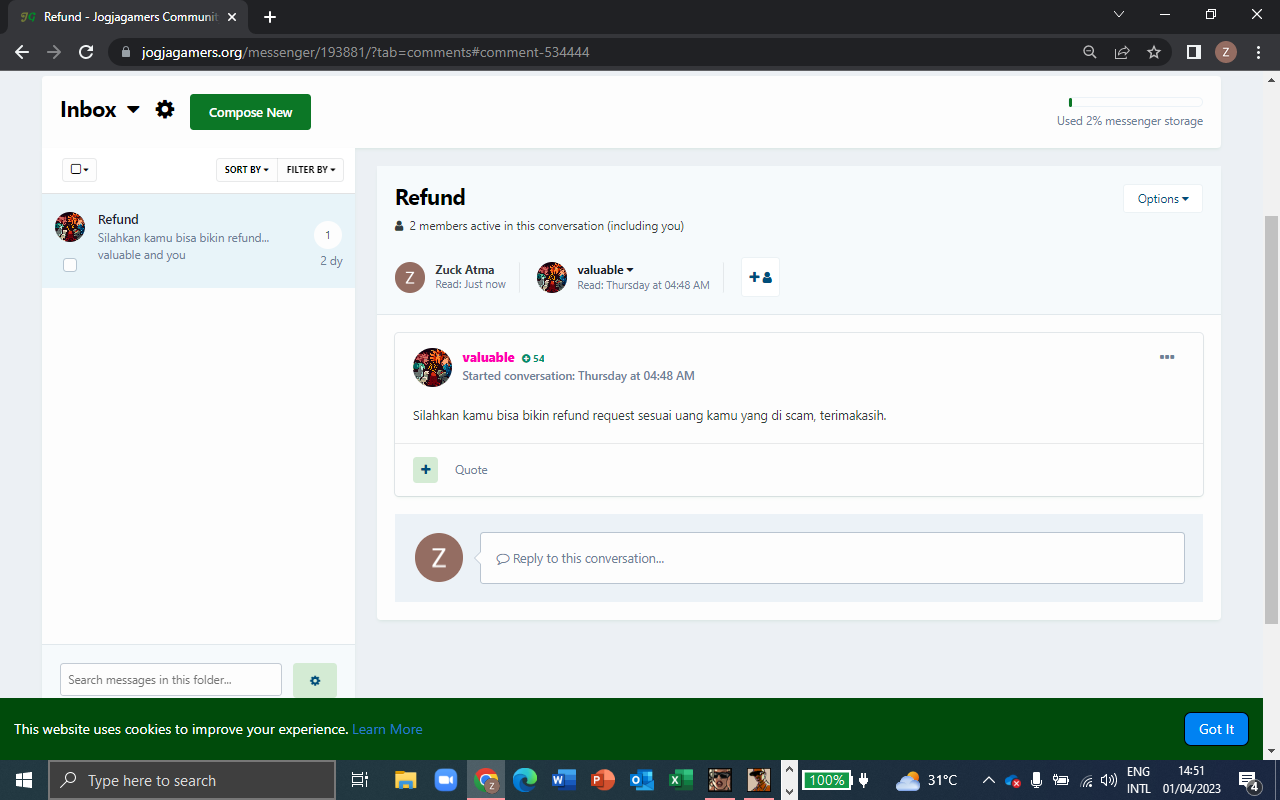Toggle the Chrome side panel icon

pyautogui.click(x=1193, y=52)
